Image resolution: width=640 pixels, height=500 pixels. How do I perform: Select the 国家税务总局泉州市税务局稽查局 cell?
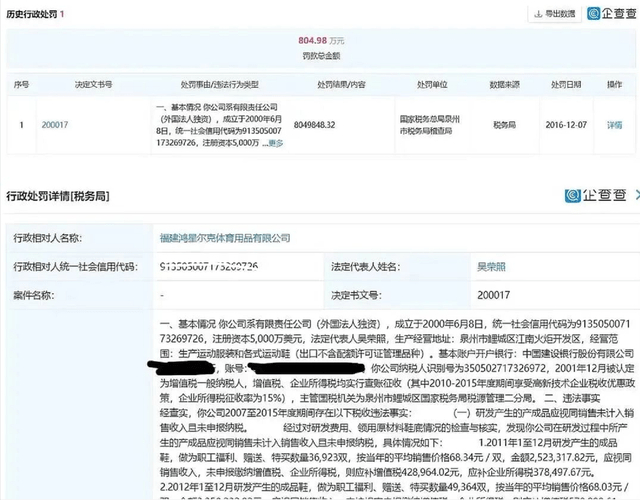(429, 125)
